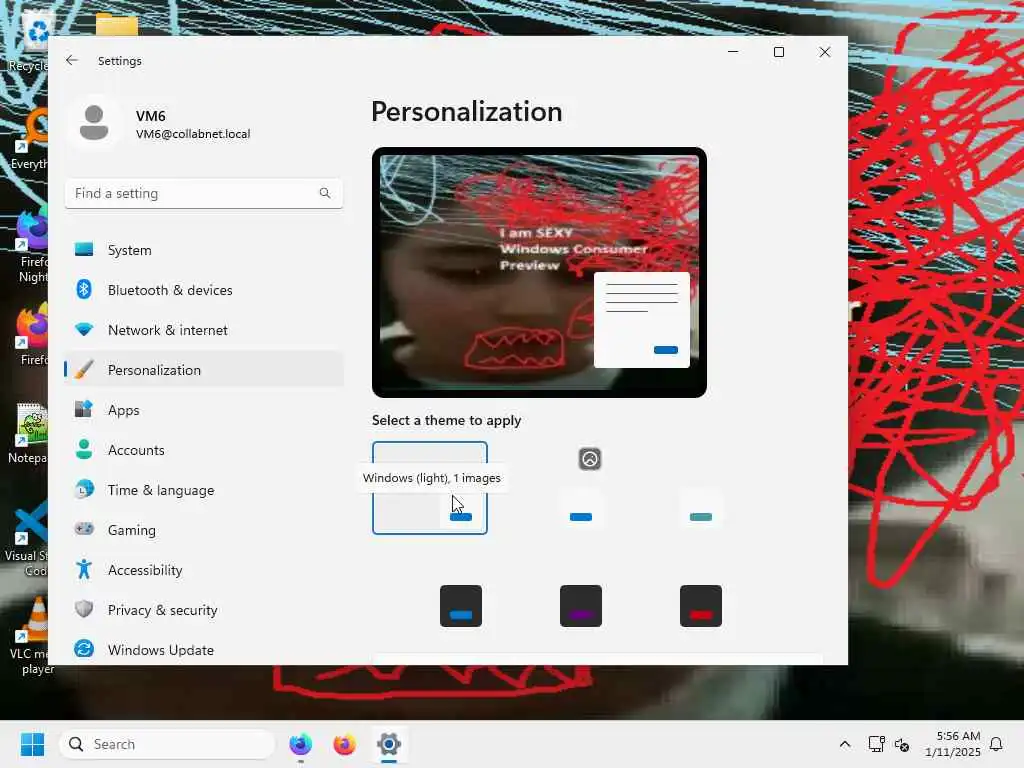Open Network & internet settings
Image resolution: width=1024 pixels, height=768 pixels.
pos(204,330)
